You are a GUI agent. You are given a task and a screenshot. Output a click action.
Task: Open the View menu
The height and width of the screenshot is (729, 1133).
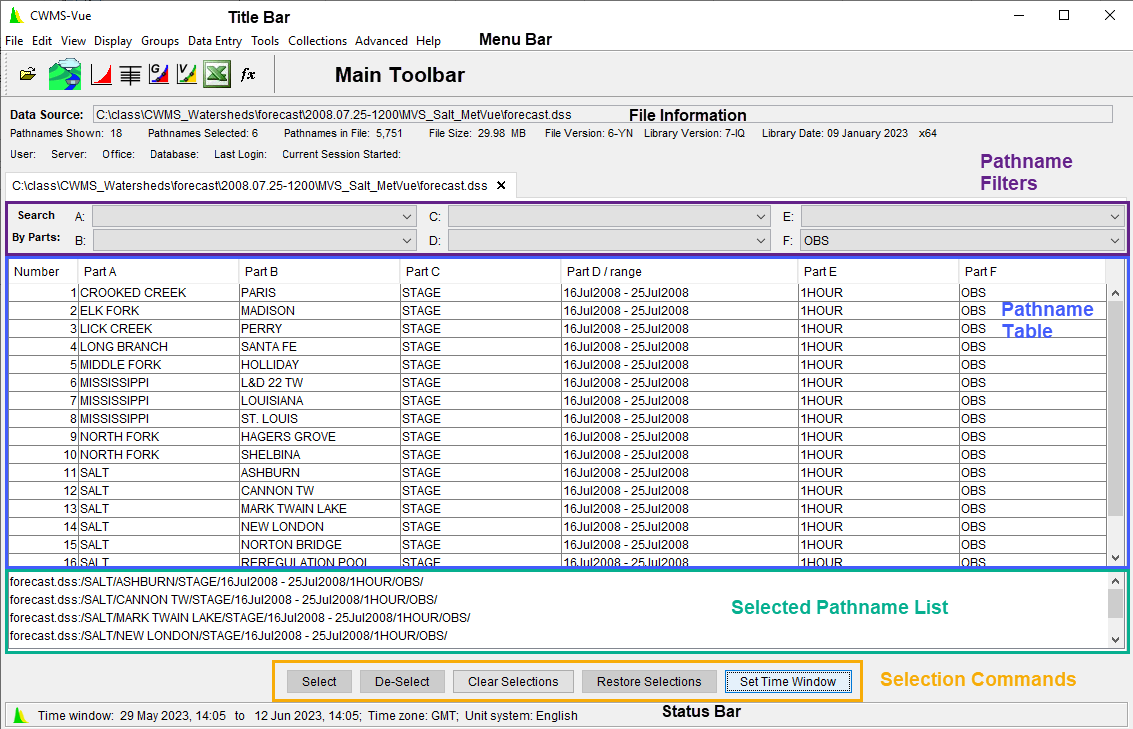[x=73, y=41]
